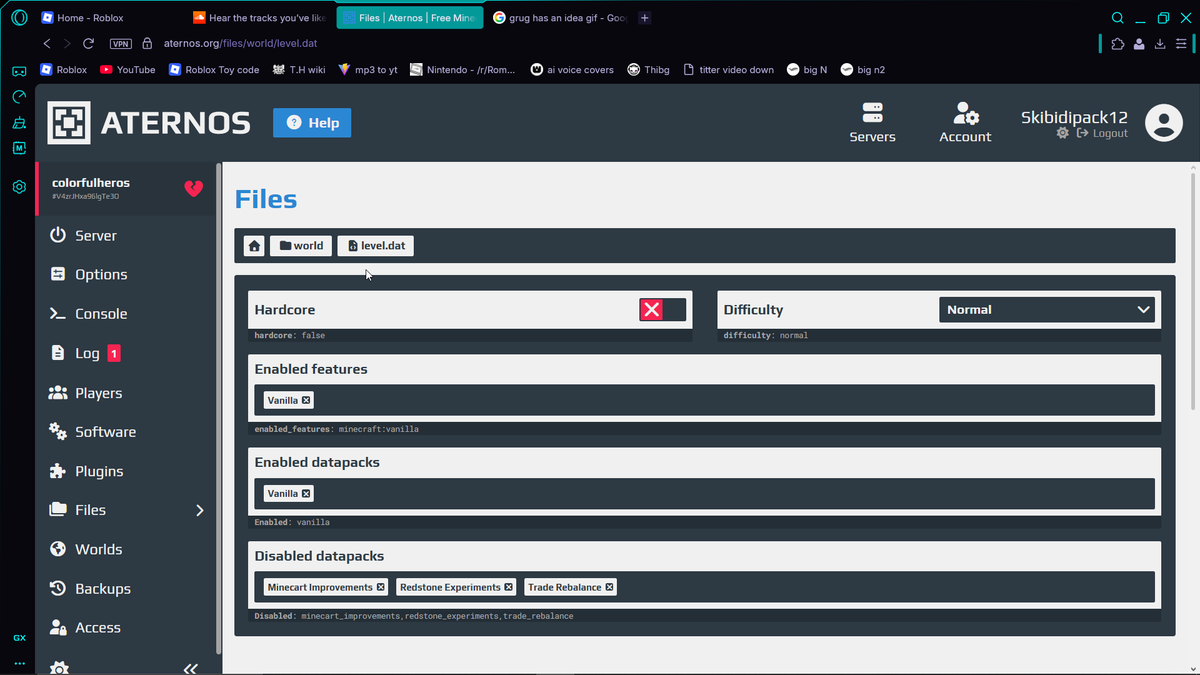
Task: Remove the Redstone Experiments datapack tag
Action: coord(508,587)
